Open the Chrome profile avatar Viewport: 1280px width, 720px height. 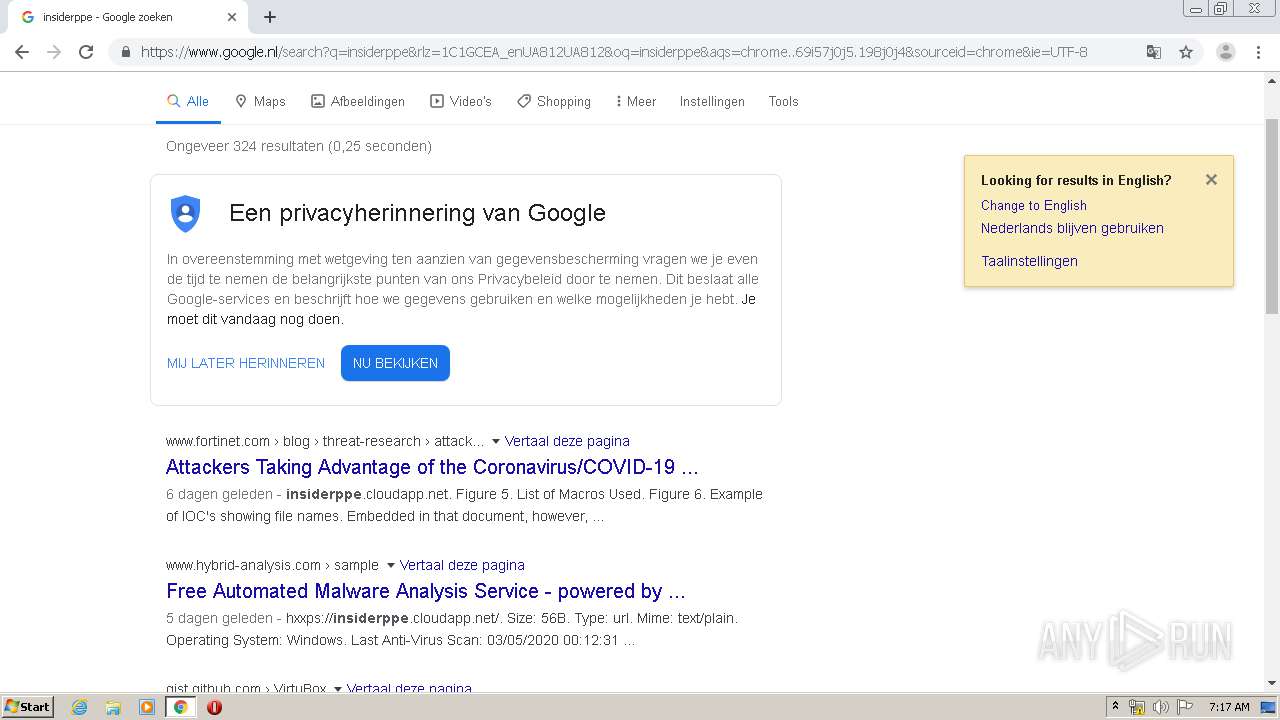[x=1226, y=52]
